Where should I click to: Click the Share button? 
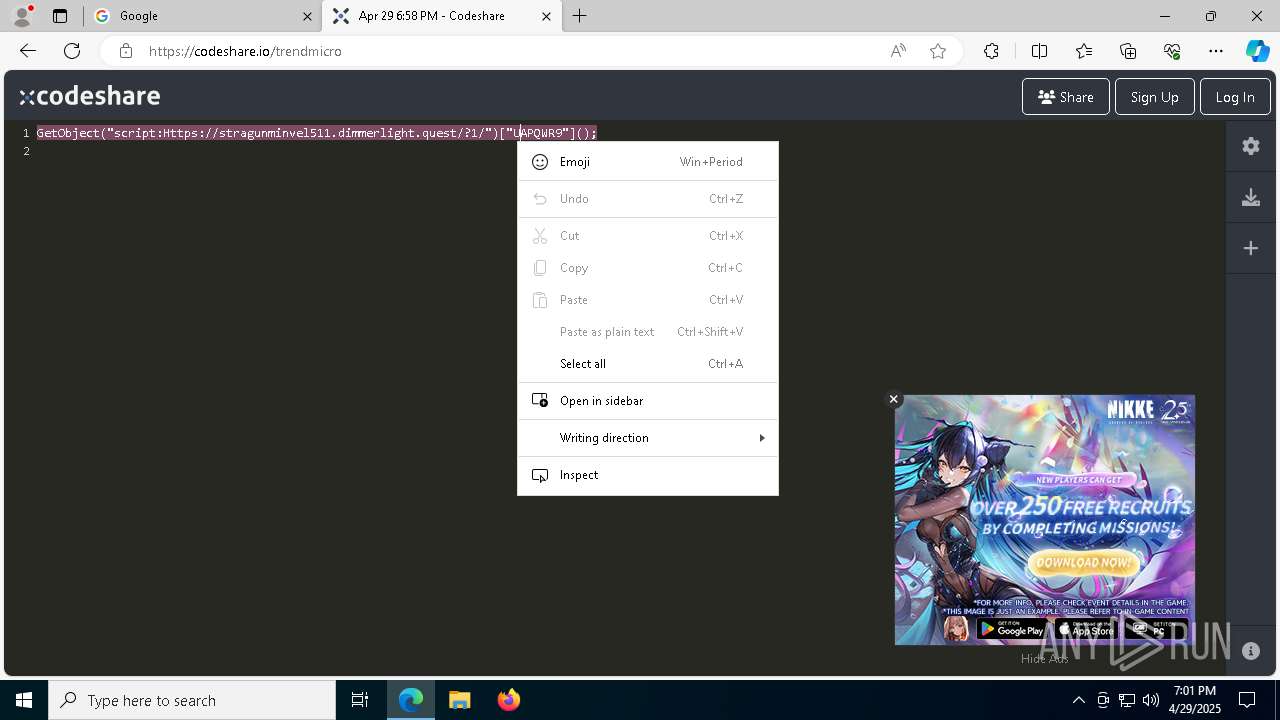click(1065, 97)
